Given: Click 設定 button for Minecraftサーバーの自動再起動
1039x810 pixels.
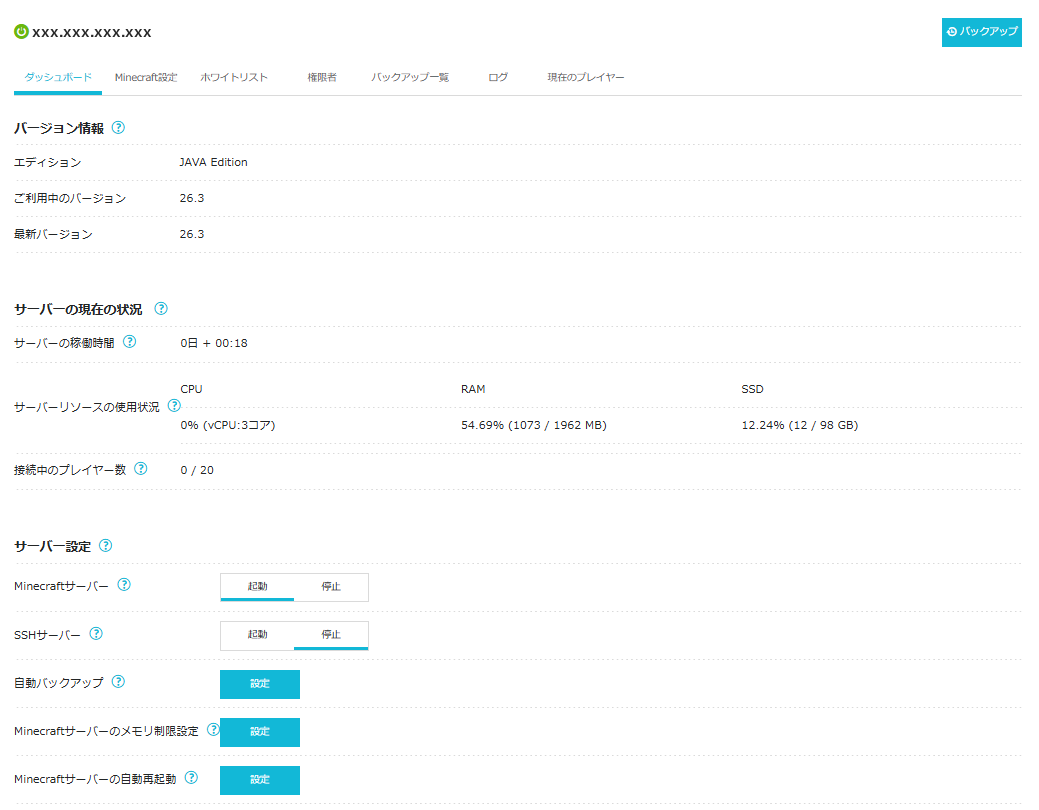Looking at the screenshot, I should [x=260, y=780].
